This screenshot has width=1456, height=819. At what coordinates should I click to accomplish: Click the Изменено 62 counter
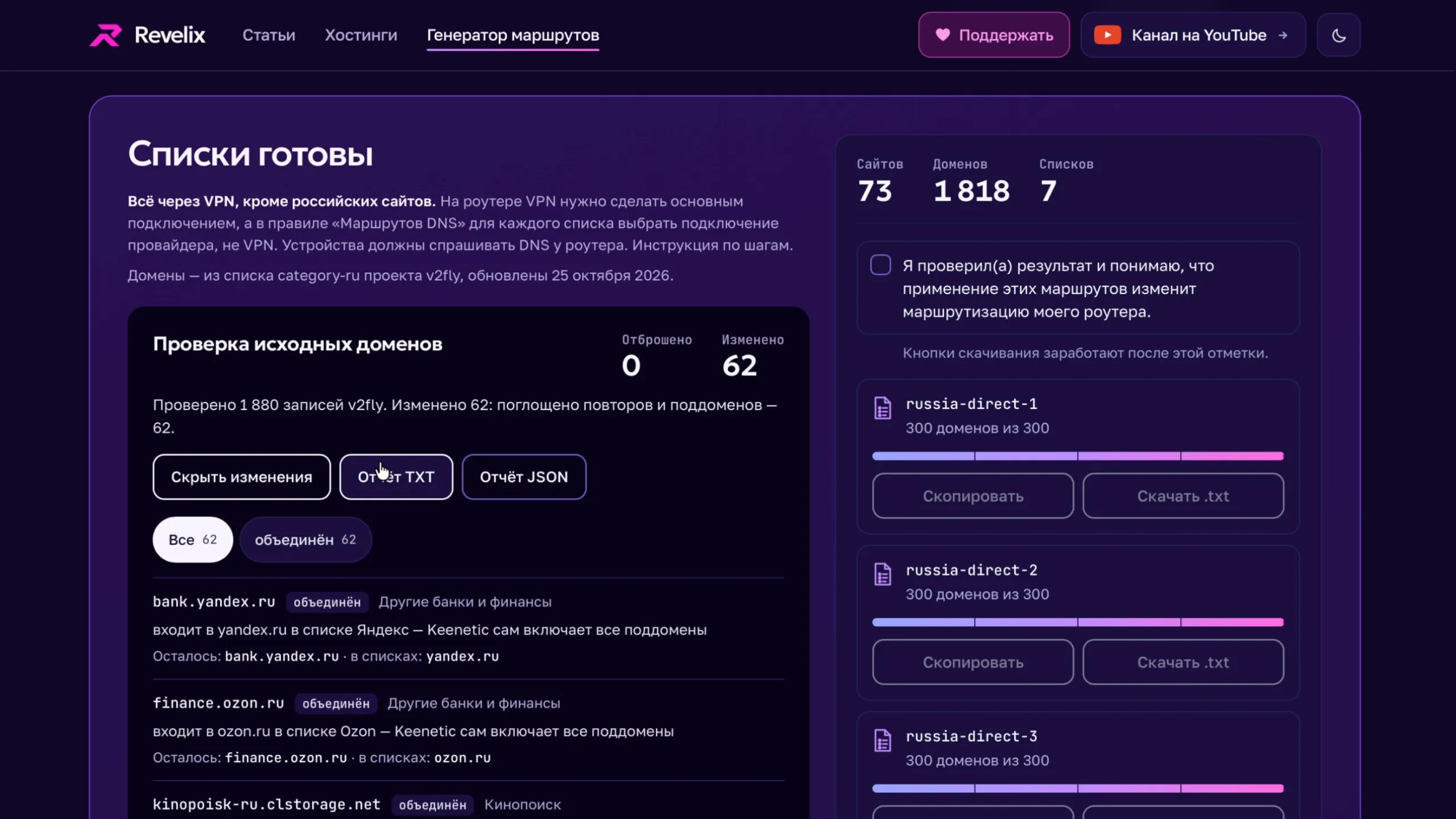pos(753,356)
